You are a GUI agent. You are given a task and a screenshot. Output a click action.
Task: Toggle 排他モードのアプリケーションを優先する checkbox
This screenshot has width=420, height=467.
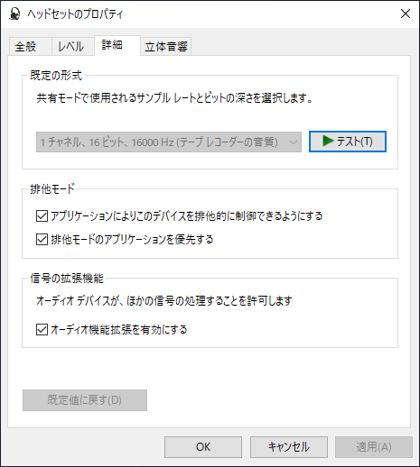click(x=42, y=239)
